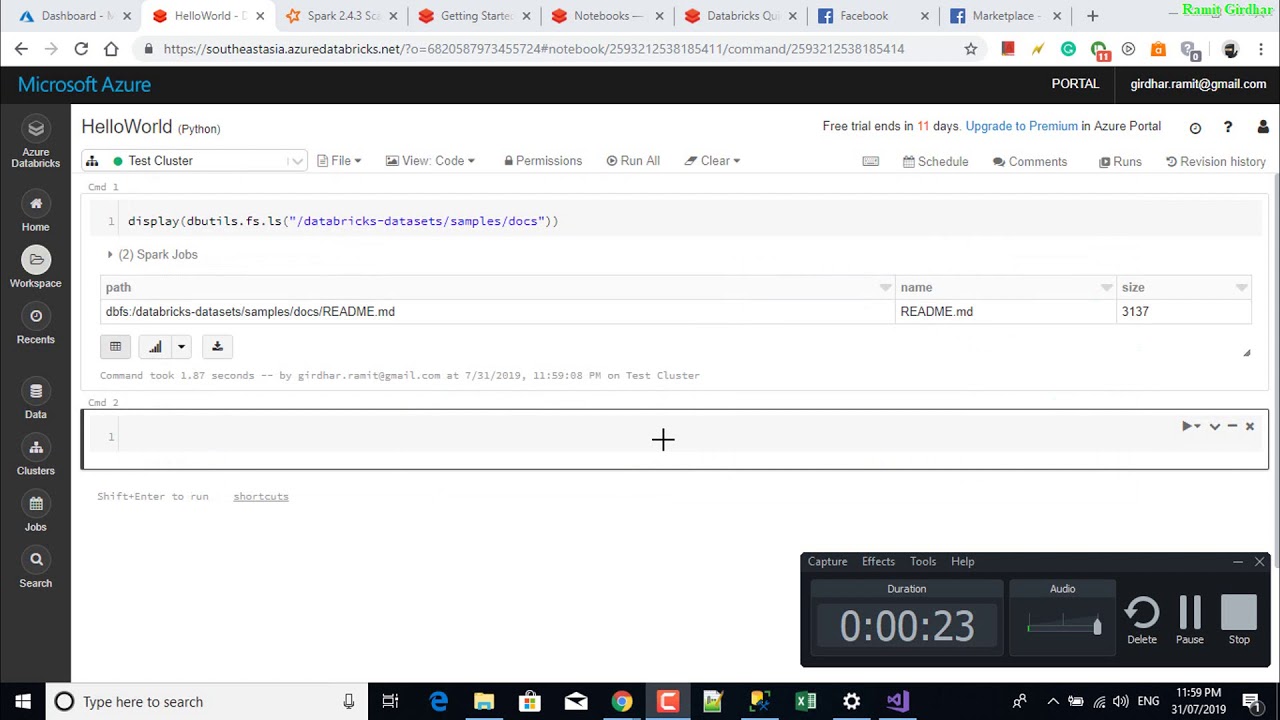Screen dimensions: 1280x720
Task: Open the attached cluster tree icon
Action: [92, 161]
